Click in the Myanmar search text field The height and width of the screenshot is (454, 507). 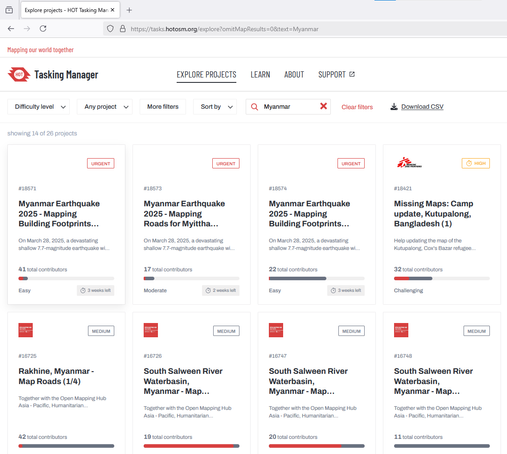288,107
